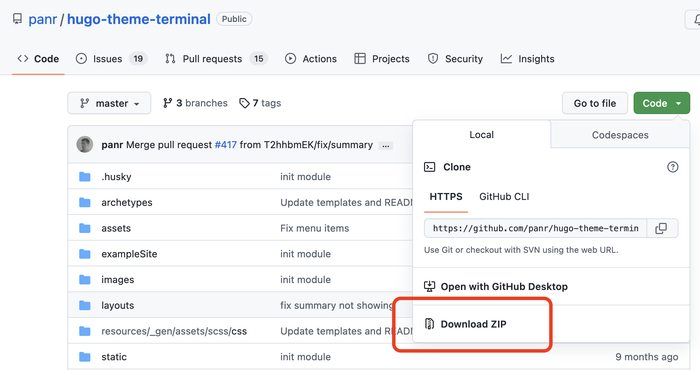Click the Public visibility label
700x370 pixels.
(x=234, y=19)
